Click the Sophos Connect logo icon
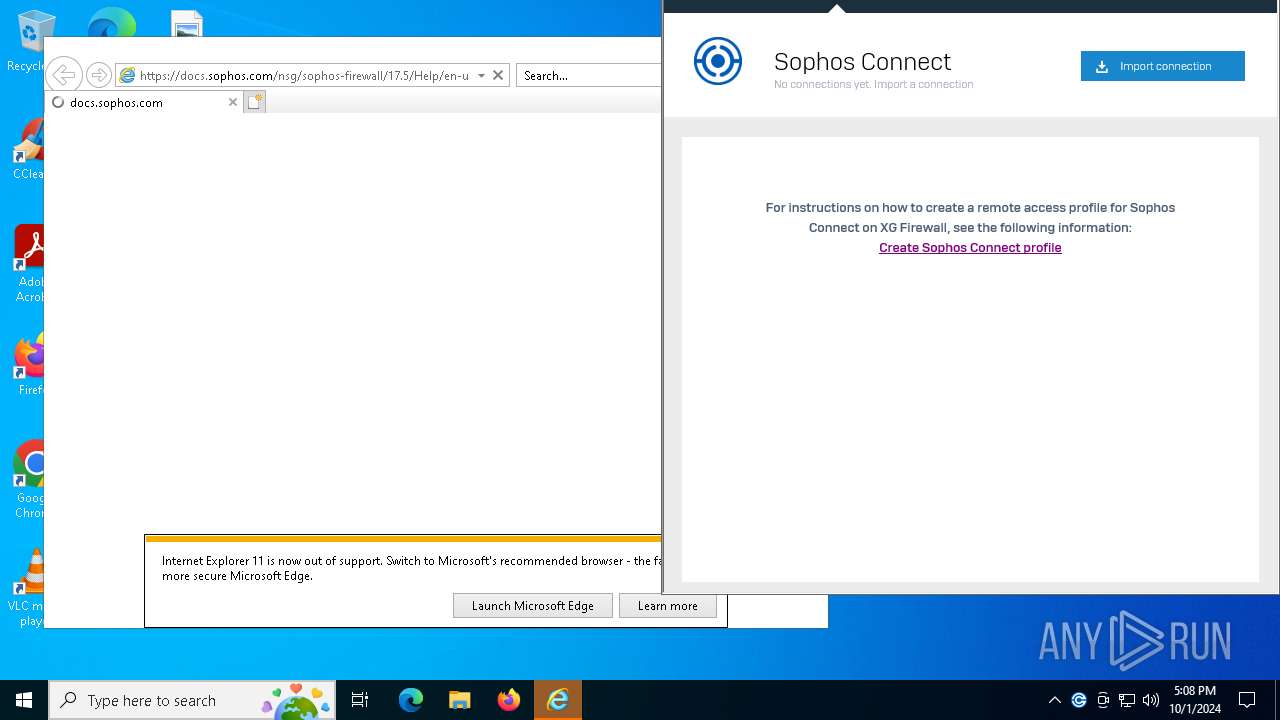Viewport: 1280px width, 720px height. point(718,61)
